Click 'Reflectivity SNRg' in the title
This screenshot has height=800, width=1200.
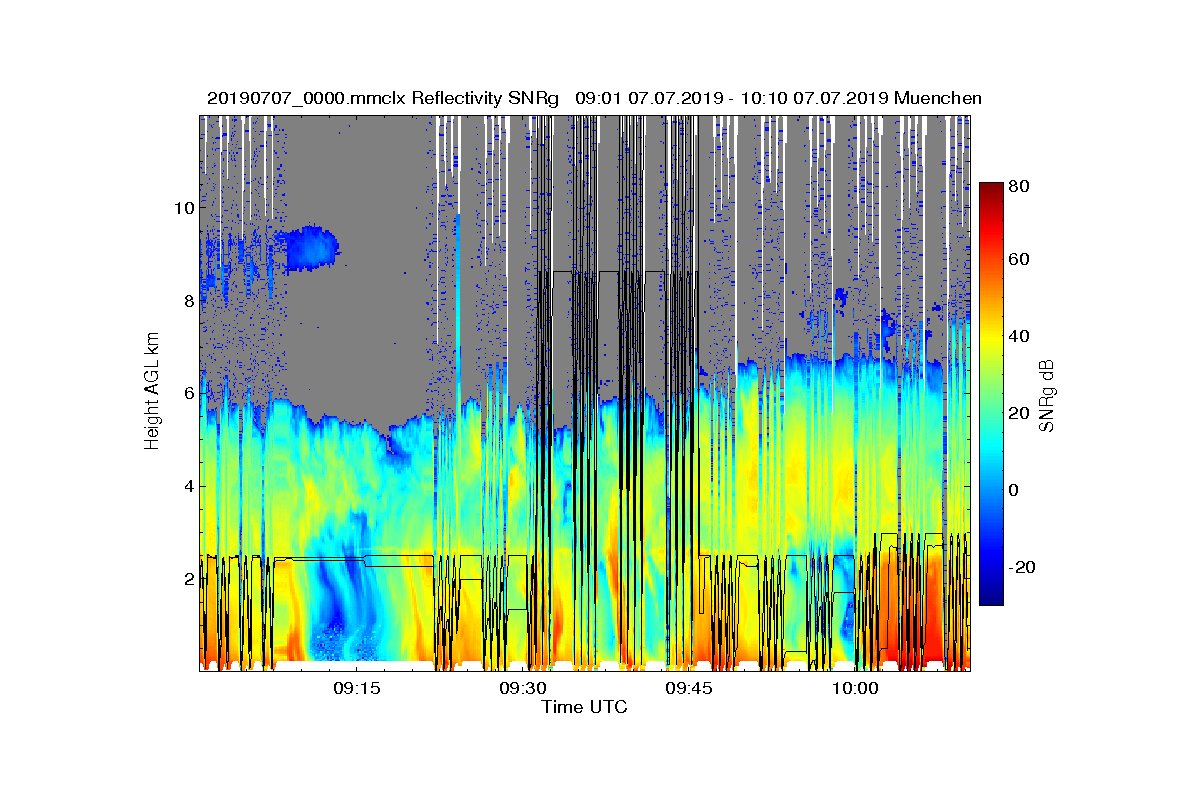[x=483, y=98]
